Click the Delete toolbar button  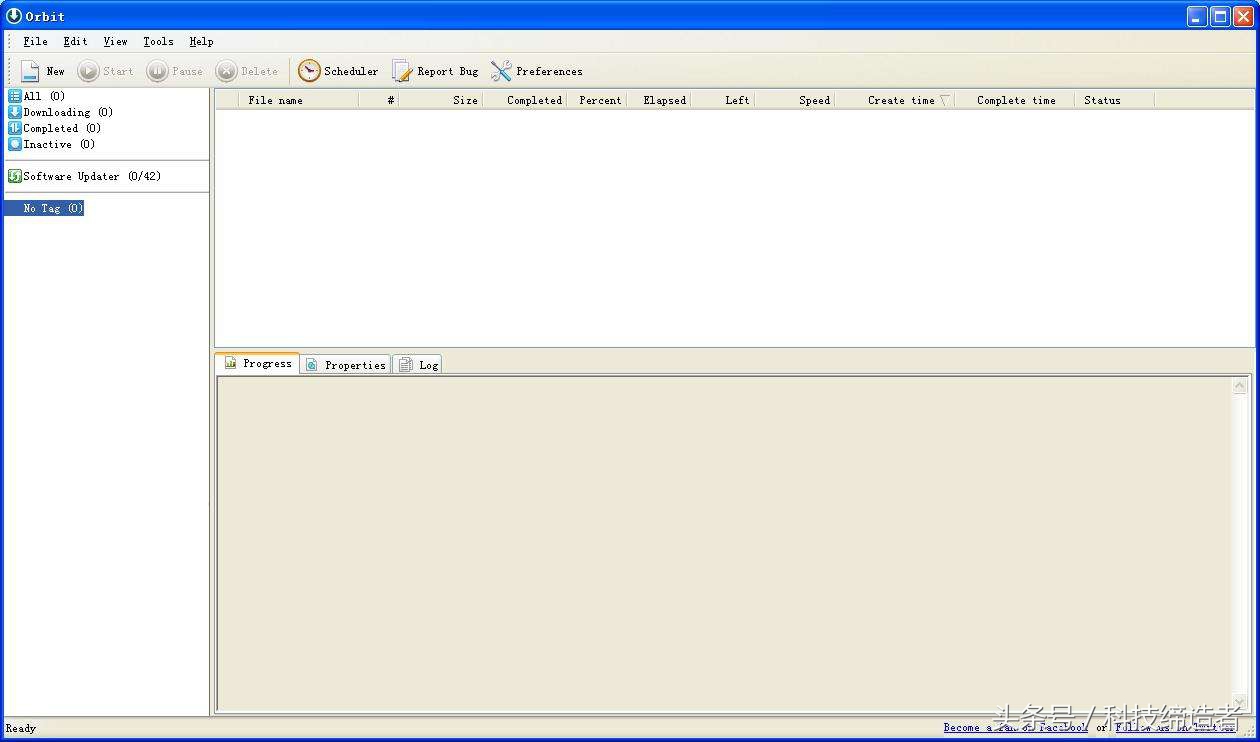pyautogui.click(x=247, y=71)
